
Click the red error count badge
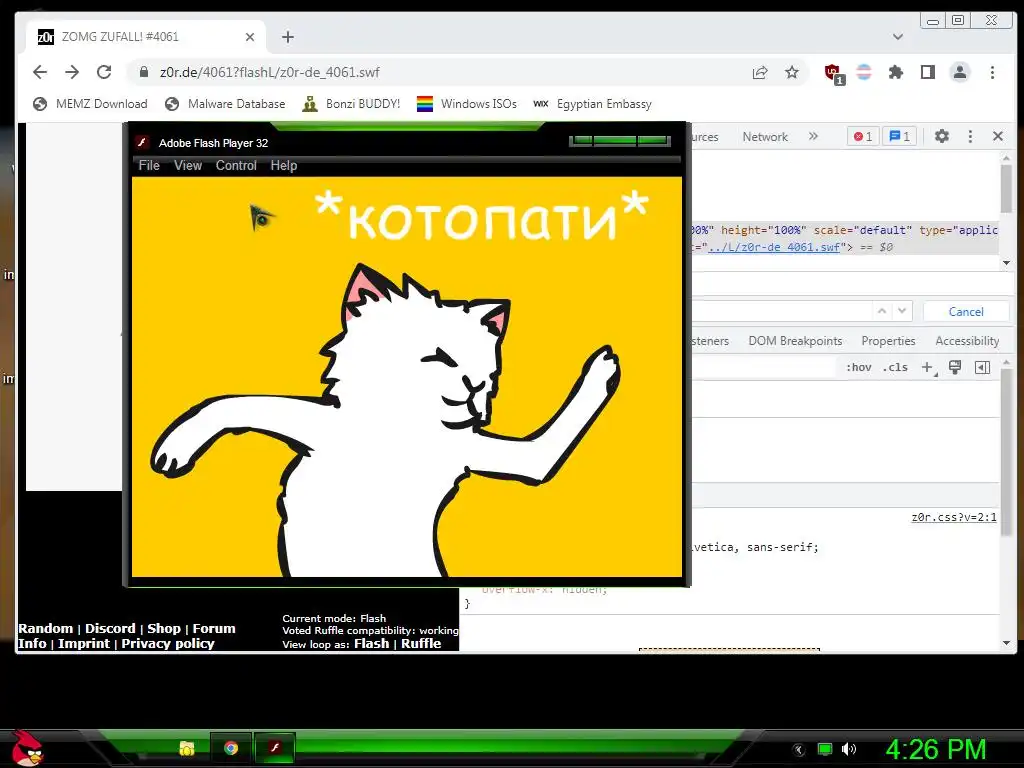[x=863, y=136]
